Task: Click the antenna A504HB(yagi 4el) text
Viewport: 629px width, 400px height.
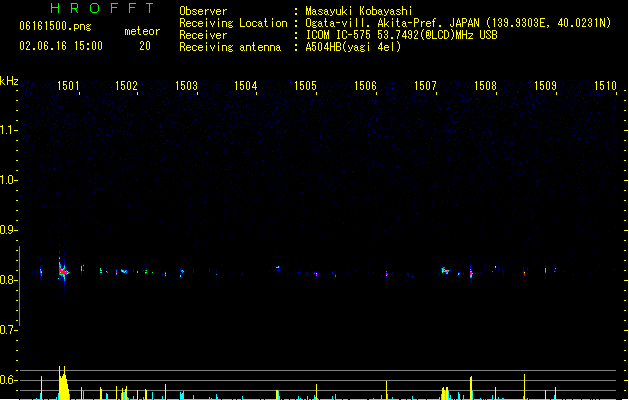Action: pyautogui.click(x=353, y=47)
